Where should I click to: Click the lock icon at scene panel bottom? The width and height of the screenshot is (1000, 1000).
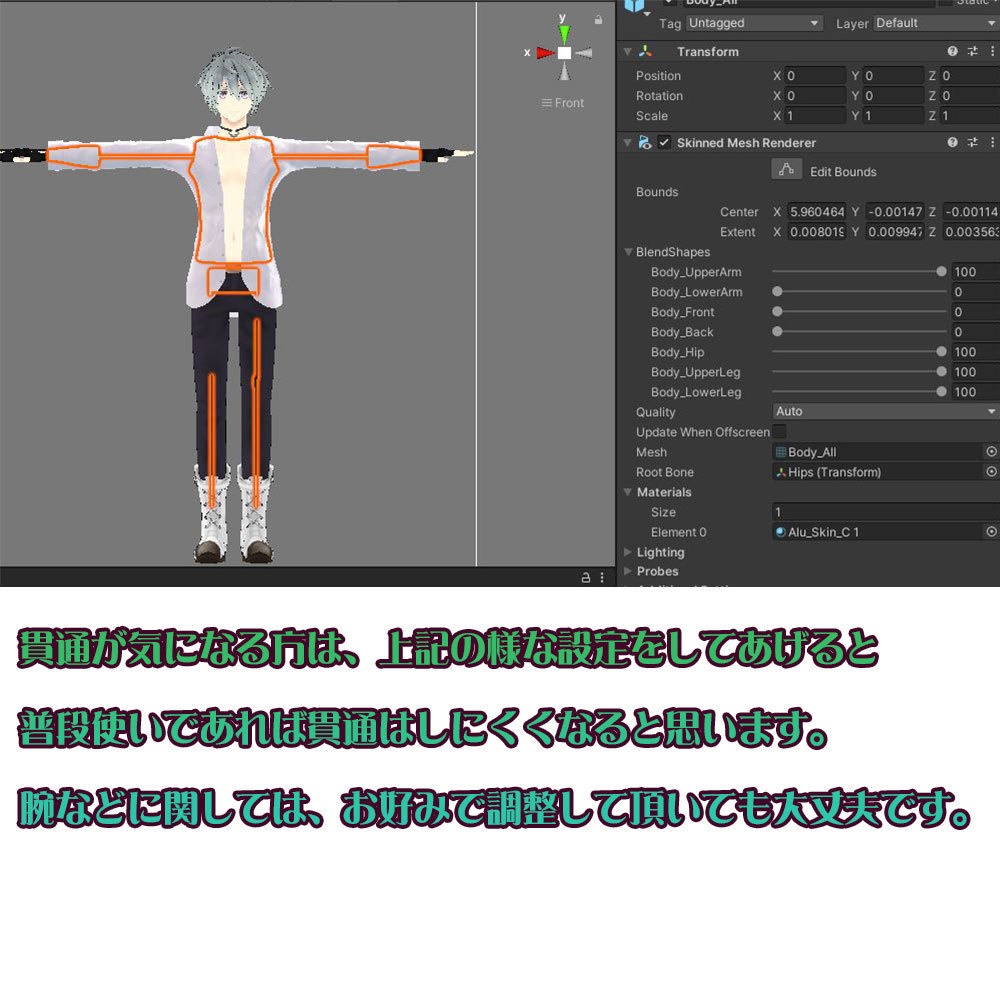(585, 577)
